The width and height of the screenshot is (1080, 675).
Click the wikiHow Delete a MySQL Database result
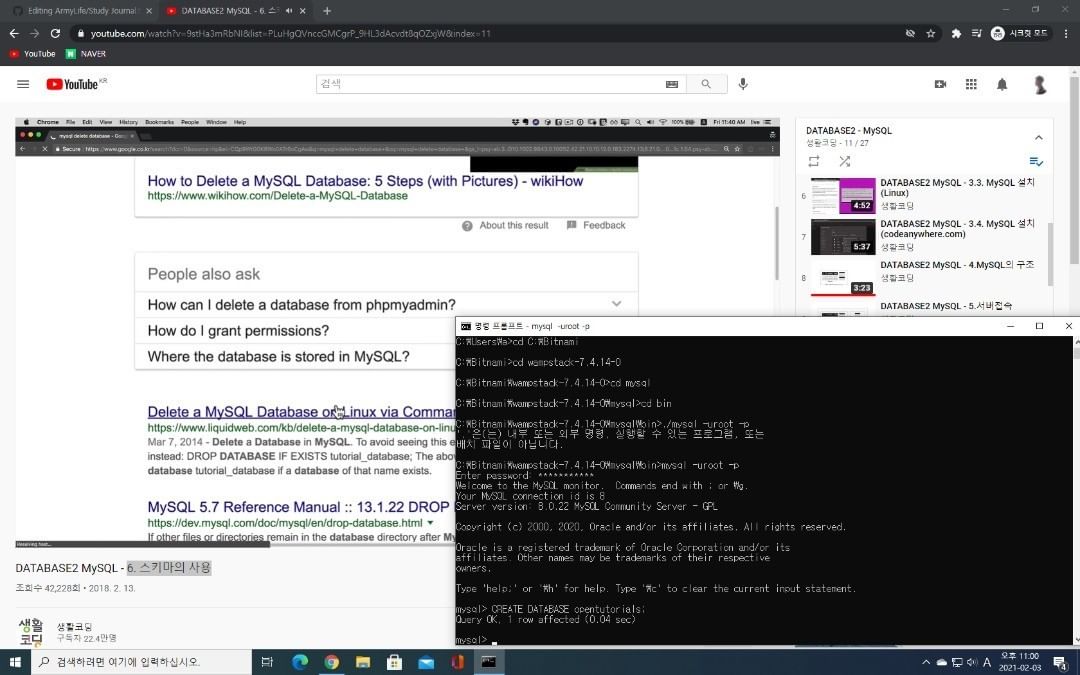[x=365, y=181]
